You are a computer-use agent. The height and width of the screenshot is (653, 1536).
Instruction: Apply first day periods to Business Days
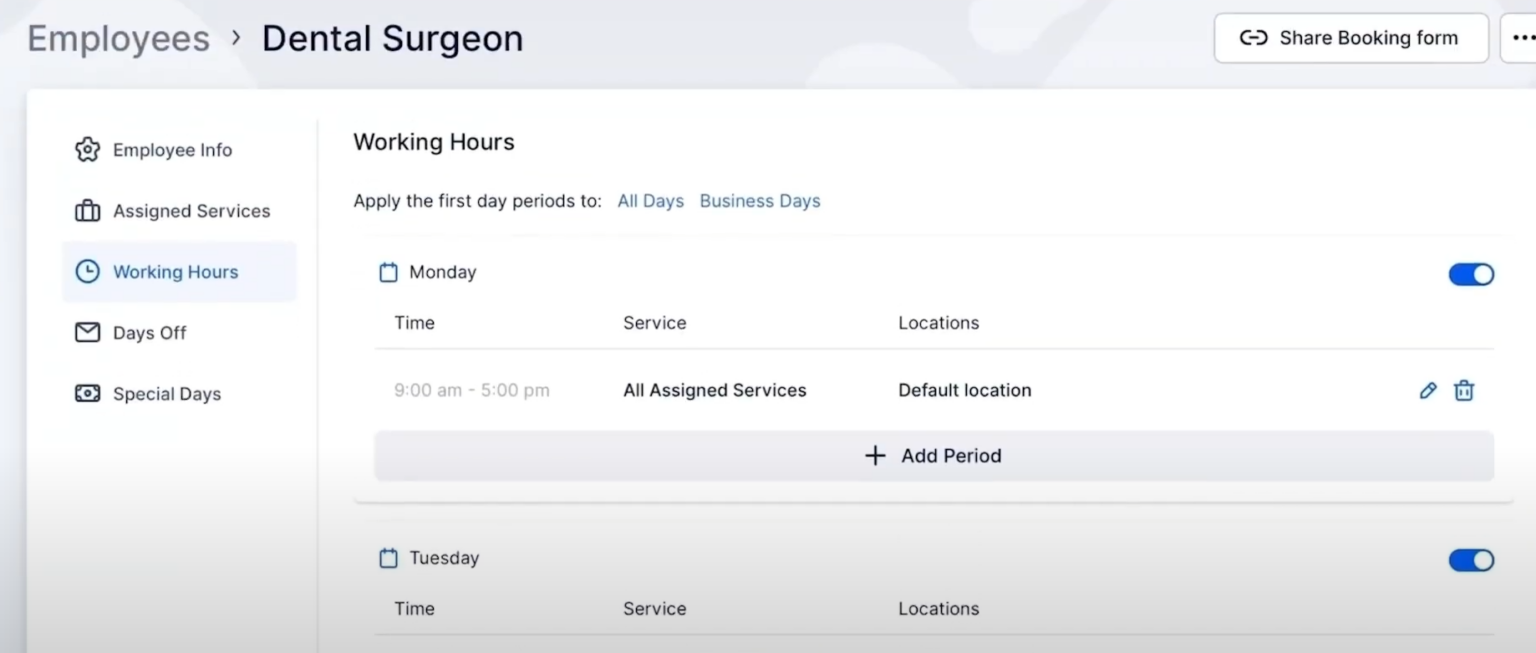pyautogui.click(x=759, y=200)
